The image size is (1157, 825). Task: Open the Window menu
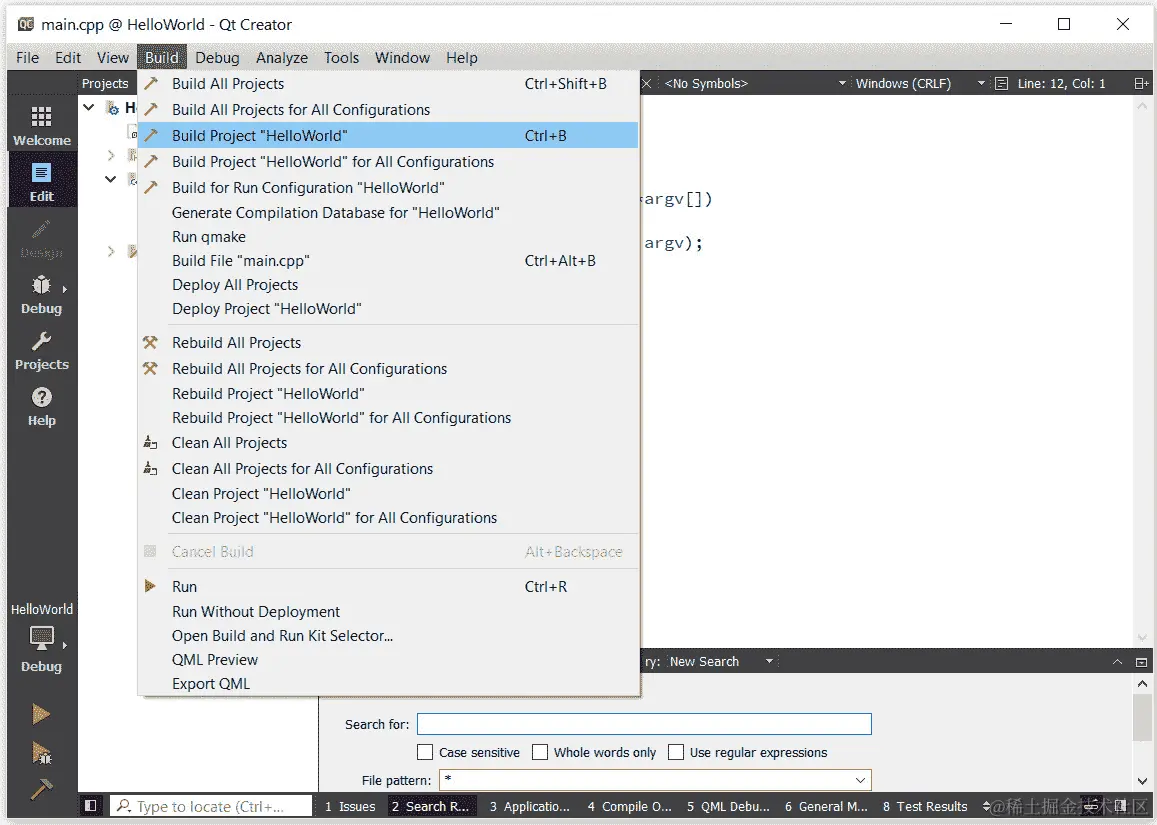pos(402,58)
